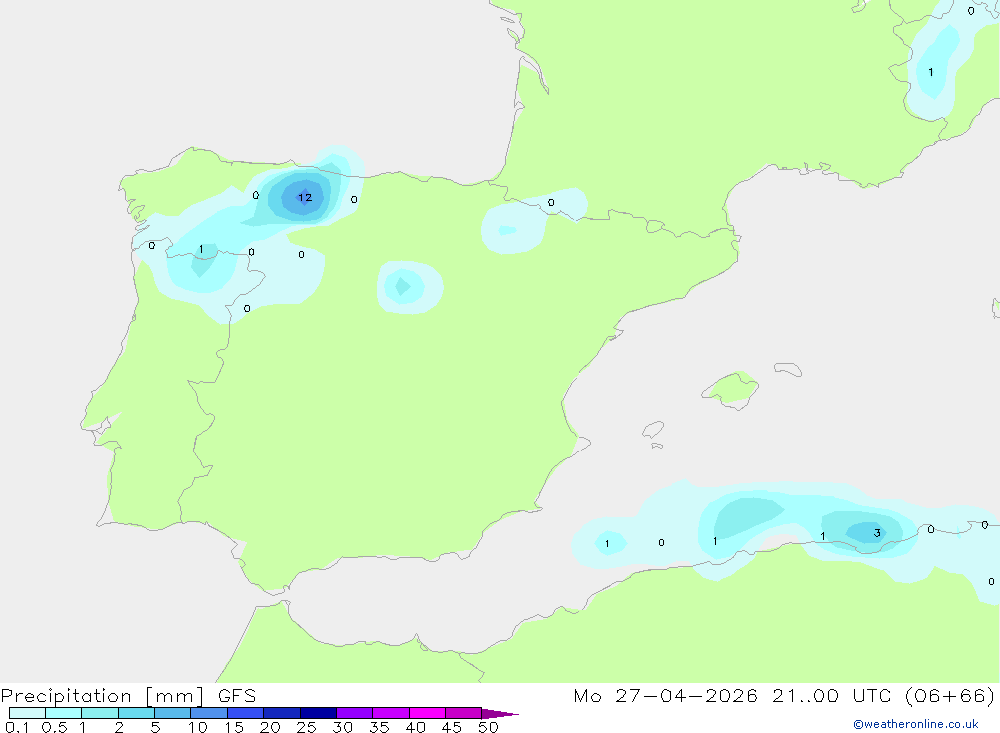The width and height of the screenshot is (1000, 733).
Task: Pick the 15–20 mm blue legend swatch
Action: (x=245, y=713)
